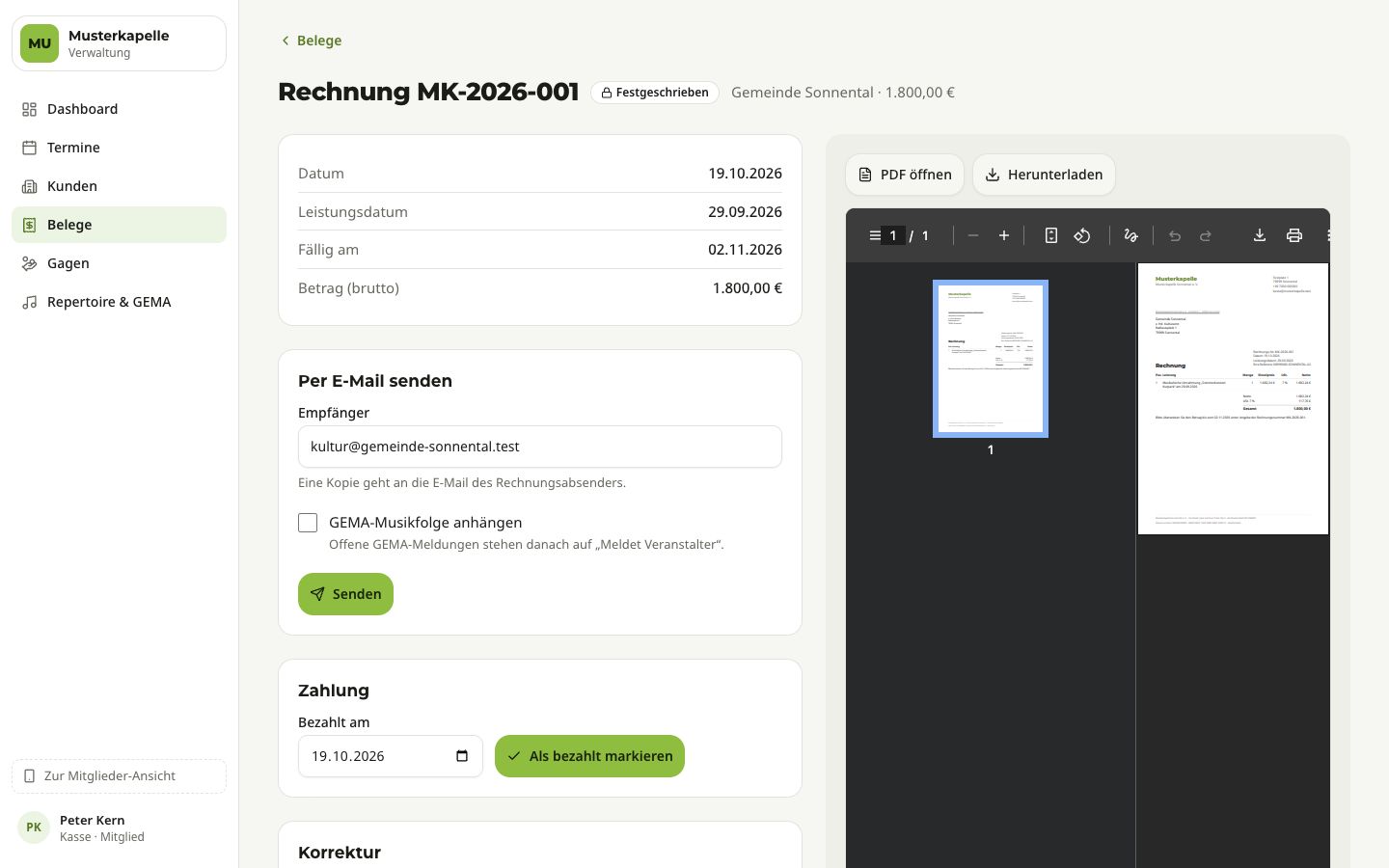The image size is (1389, 868).
Task: Print the PDF using the printer icon
Action: [1294, 235]
